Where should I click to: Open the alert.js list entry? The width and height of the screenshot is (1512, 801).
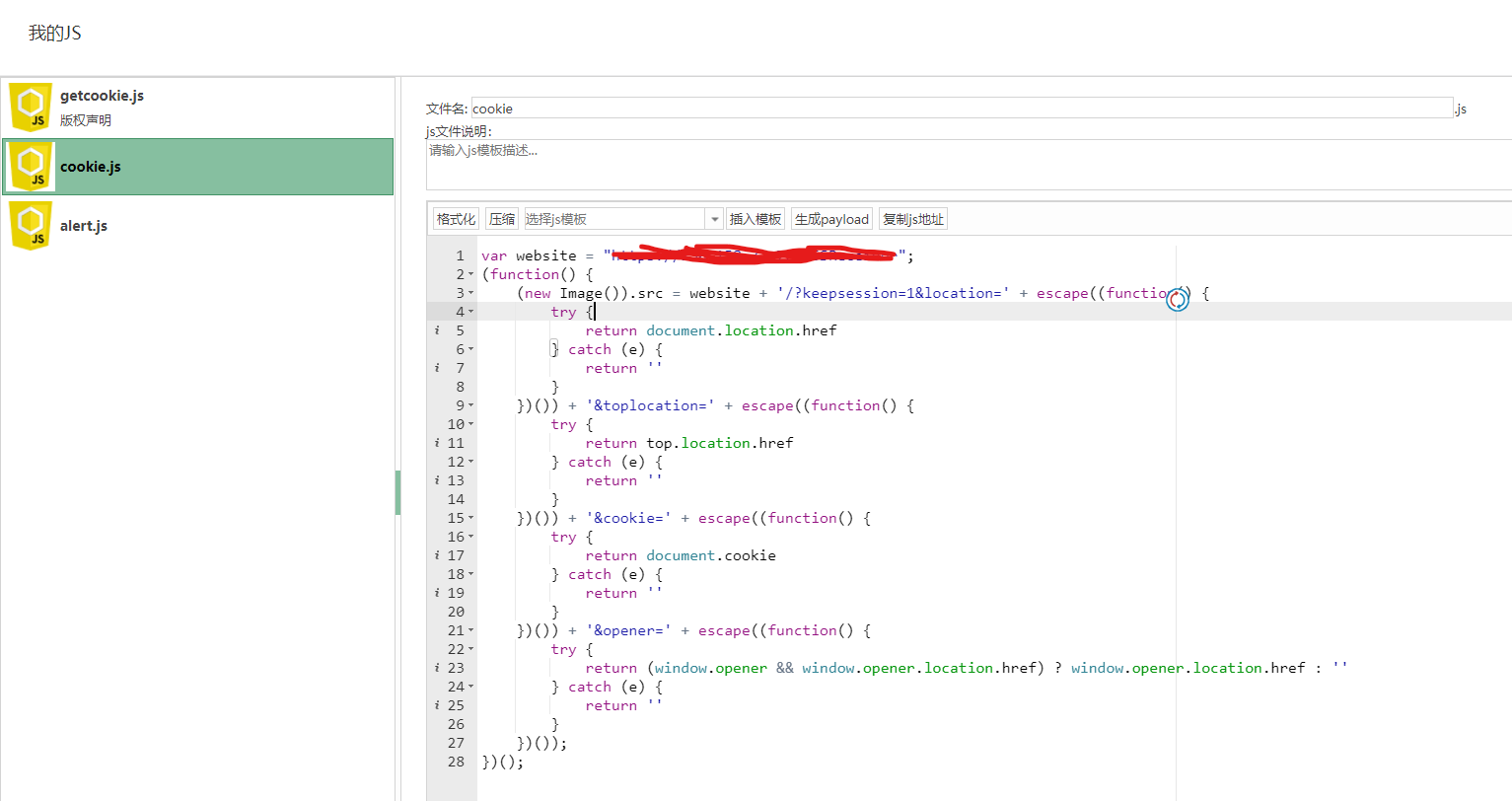click(197, 226)
